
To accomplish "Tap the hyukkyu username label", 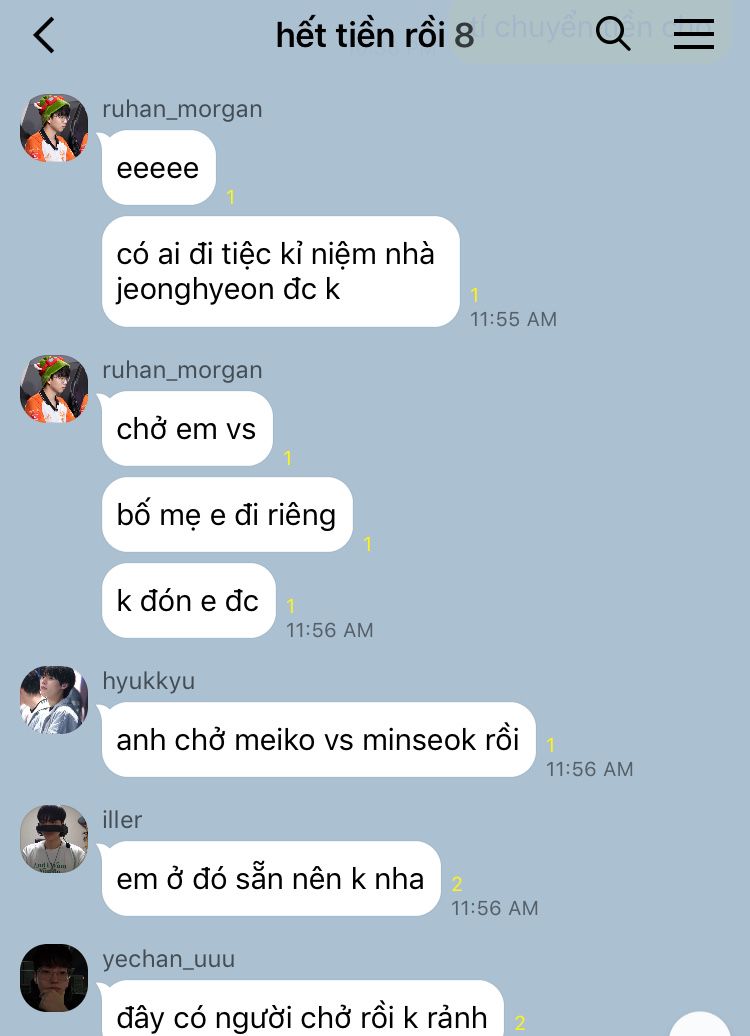I will pos(149,681).
